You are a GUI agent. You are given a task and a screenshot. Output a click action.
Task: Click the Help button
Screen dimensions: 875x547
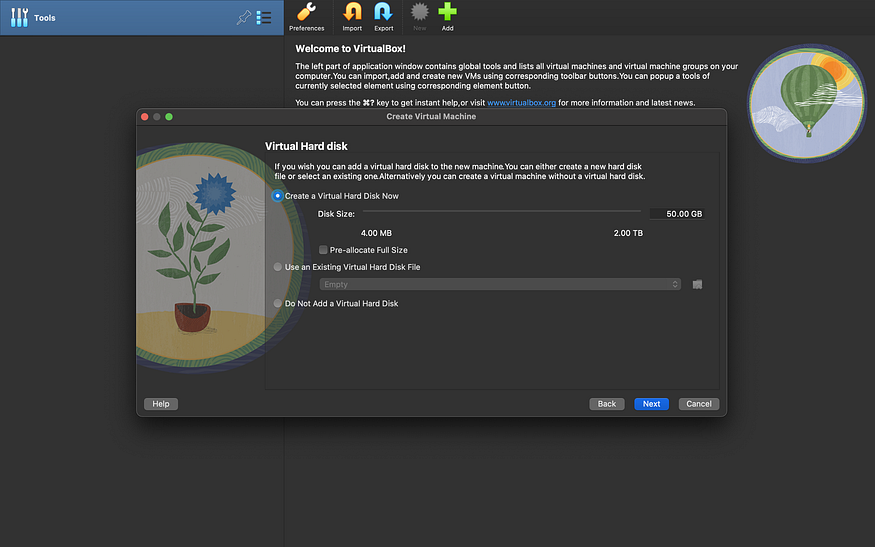point(161,404)
